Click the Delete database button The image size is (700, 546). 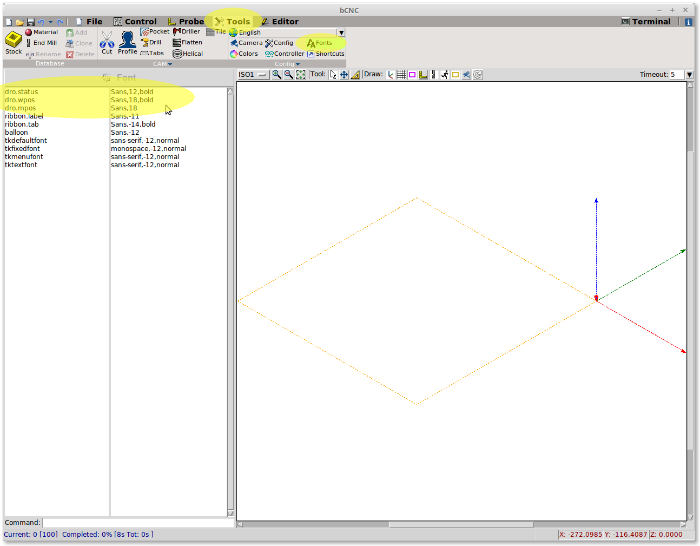coord(80,54)
